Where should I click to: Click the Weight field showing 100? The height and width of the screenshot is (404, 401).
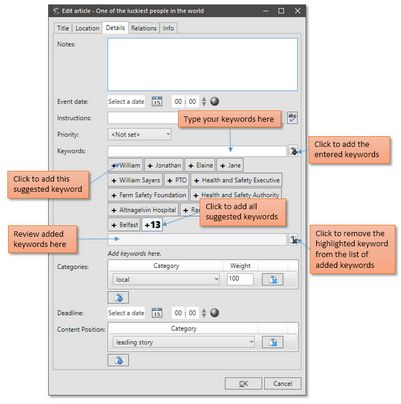(240, 279)
